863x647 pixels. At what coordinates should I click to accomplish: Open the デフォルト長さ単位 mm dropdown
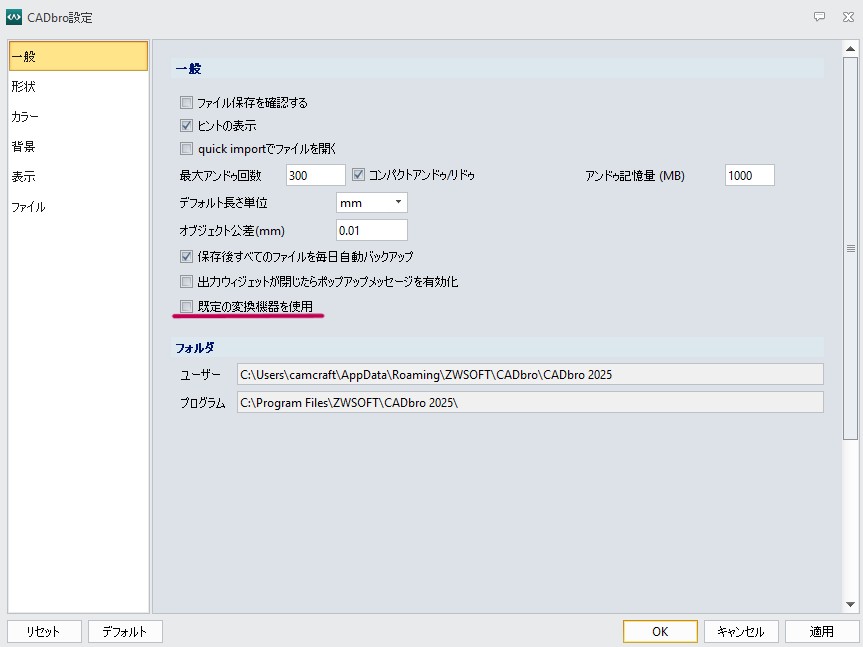[372, 202]
